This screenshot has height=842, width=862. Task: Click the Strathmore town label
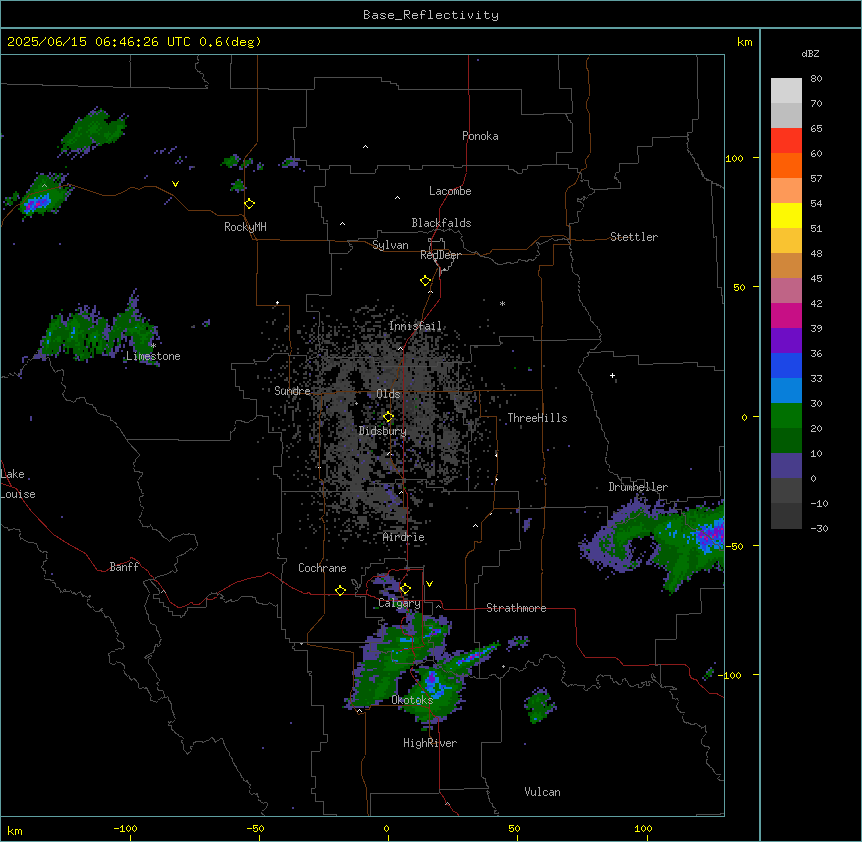point(516,608)
